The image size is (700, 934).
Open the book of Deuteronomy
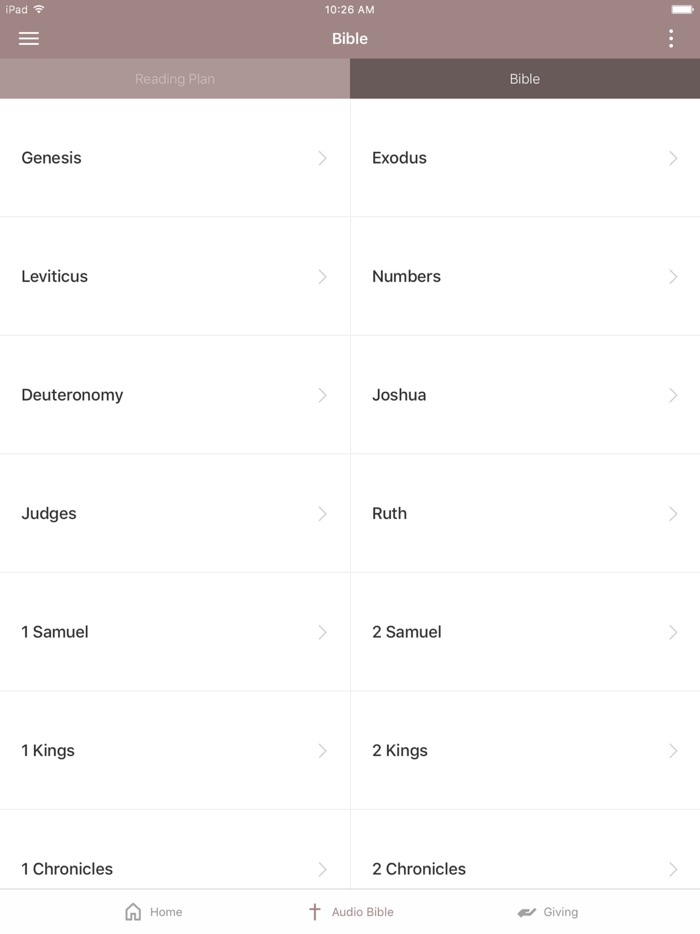point(72,395)
